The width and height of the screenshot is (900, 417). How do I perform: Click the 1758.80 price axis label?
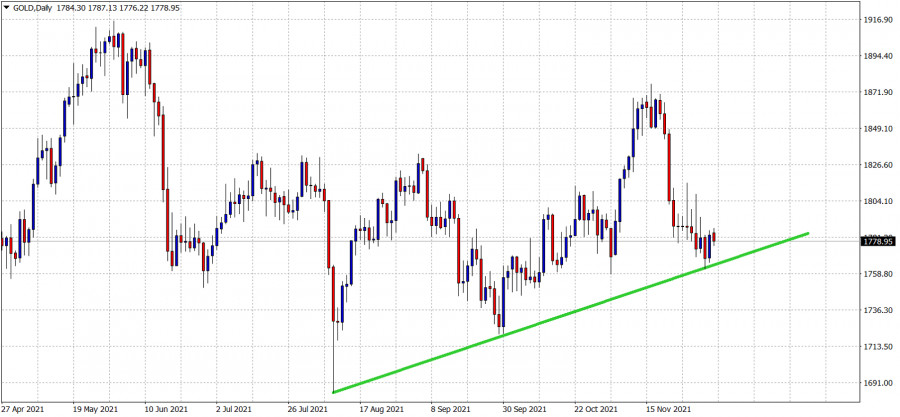[x=879, y=274]
